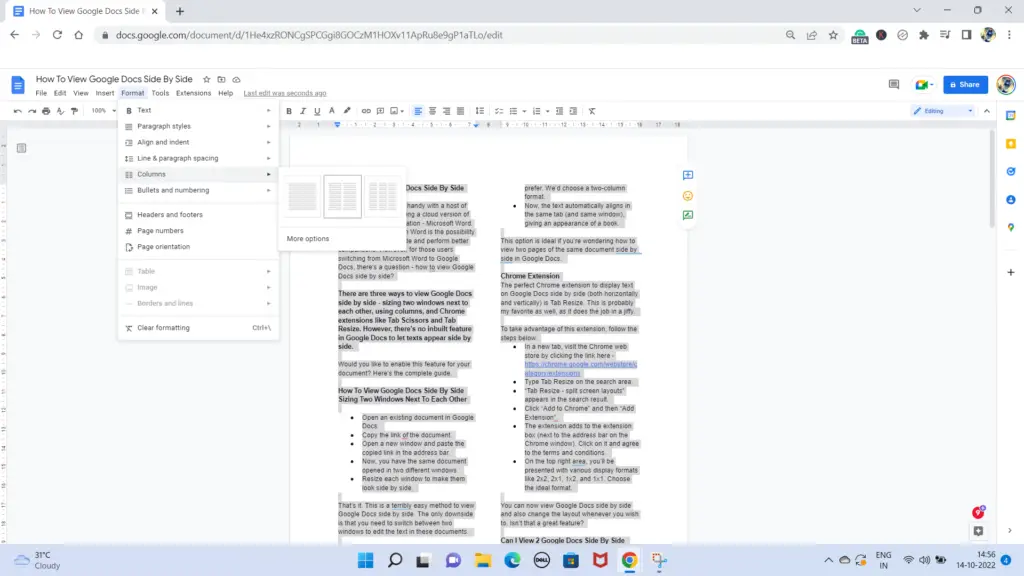The height and width of the screenshot is (576, 1024).
Task: Open comment history icon
Action: click(894, 84)
